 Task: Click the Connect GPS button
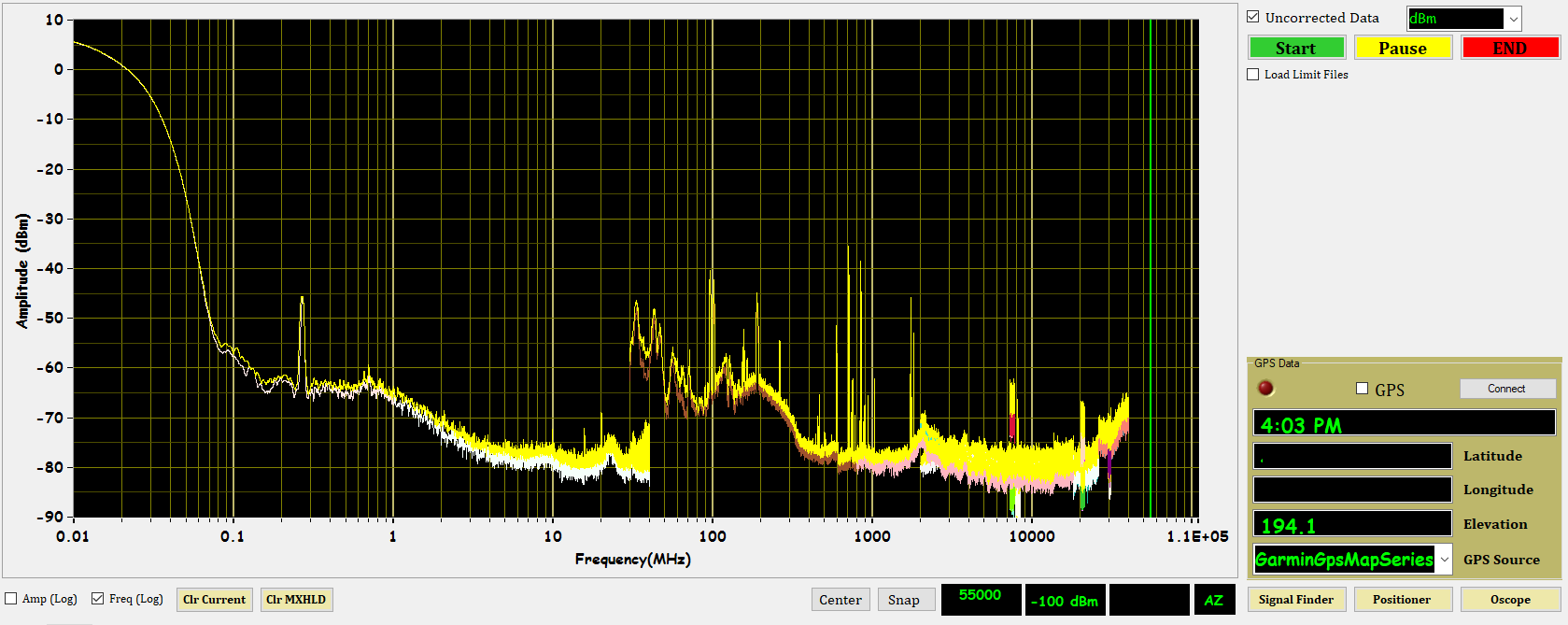point(1505,389)
